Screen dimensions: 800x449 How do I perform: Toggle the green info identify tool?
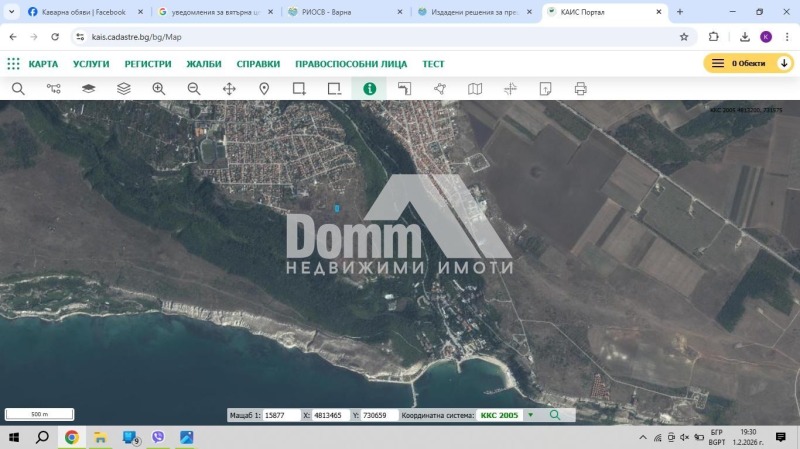[369, 89]
